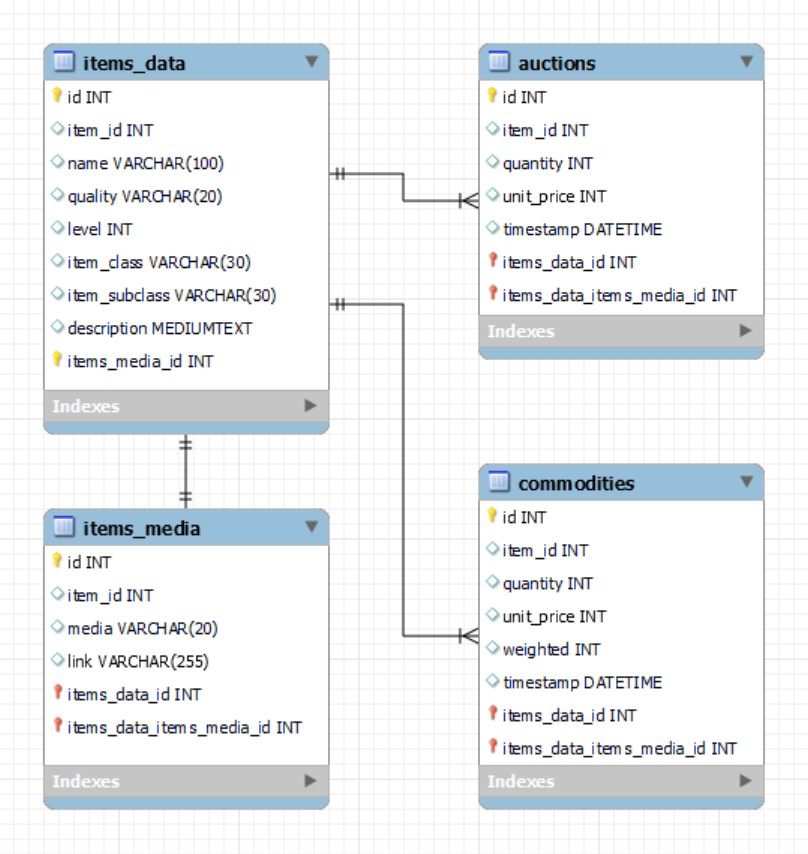The width and height of the screenshot is (808, 854).
Task: Click the diamond icon beside link in items_media
Action: [x=56, y=657]
